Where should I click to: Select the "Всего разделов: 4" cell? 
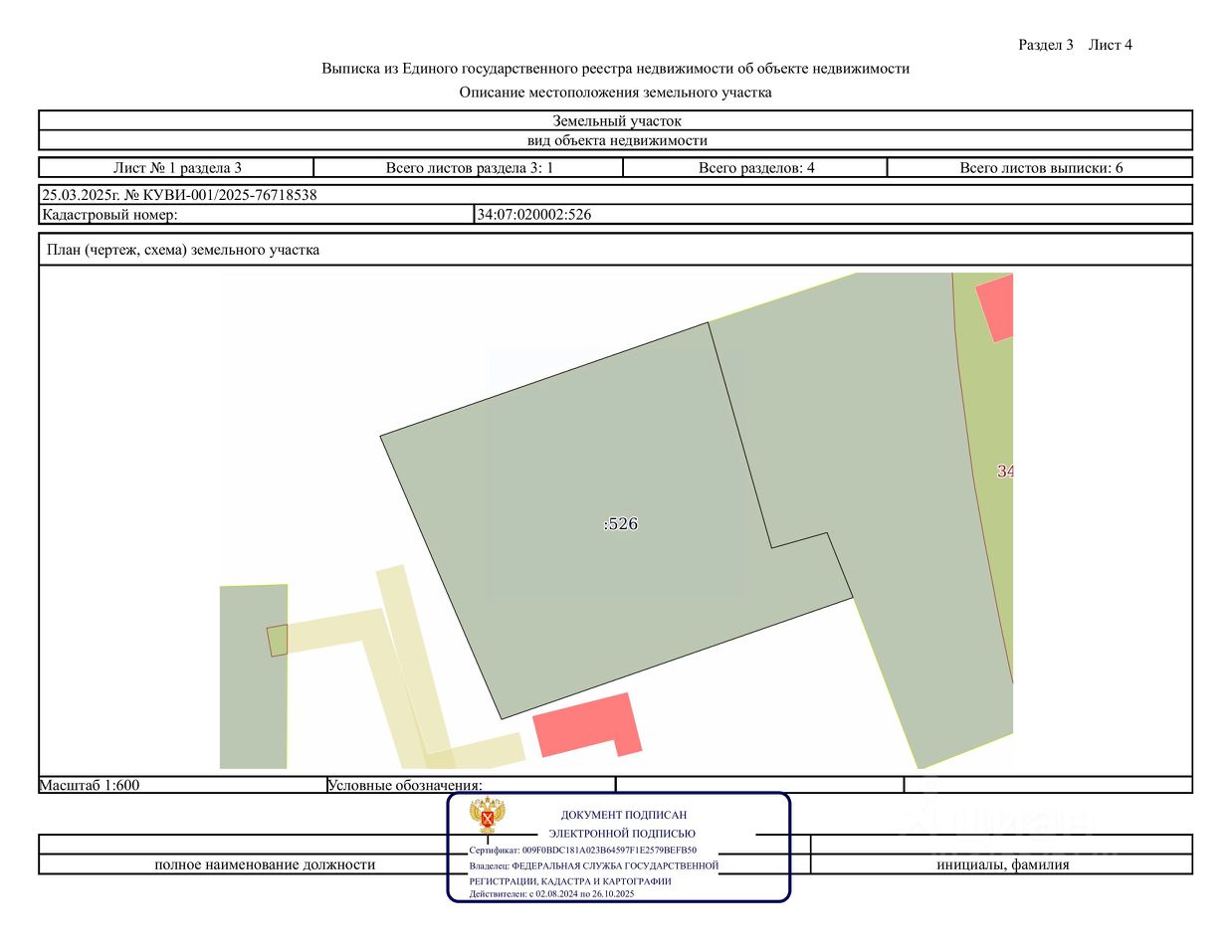755,168
